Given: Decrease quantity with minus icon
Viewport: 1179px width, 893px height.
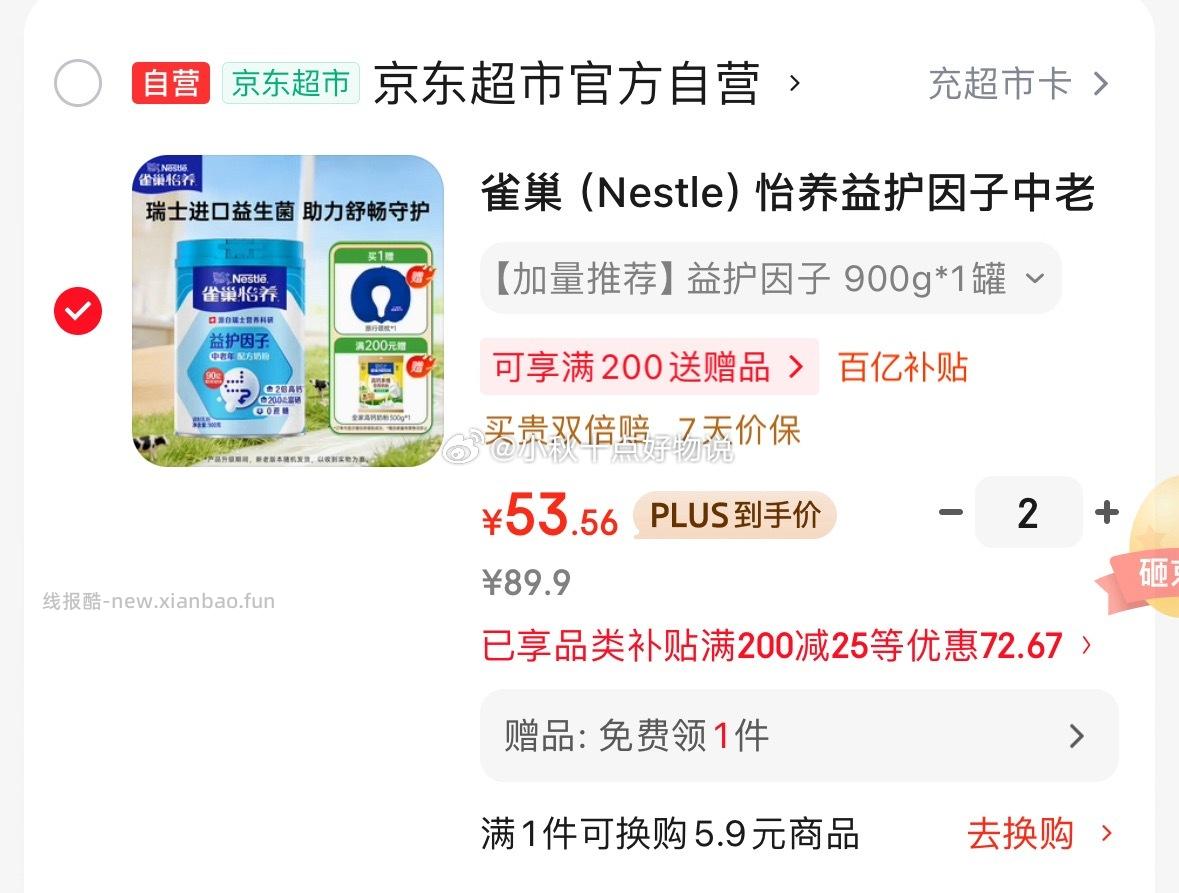Looking at the screenshot, I should [950, 513].
